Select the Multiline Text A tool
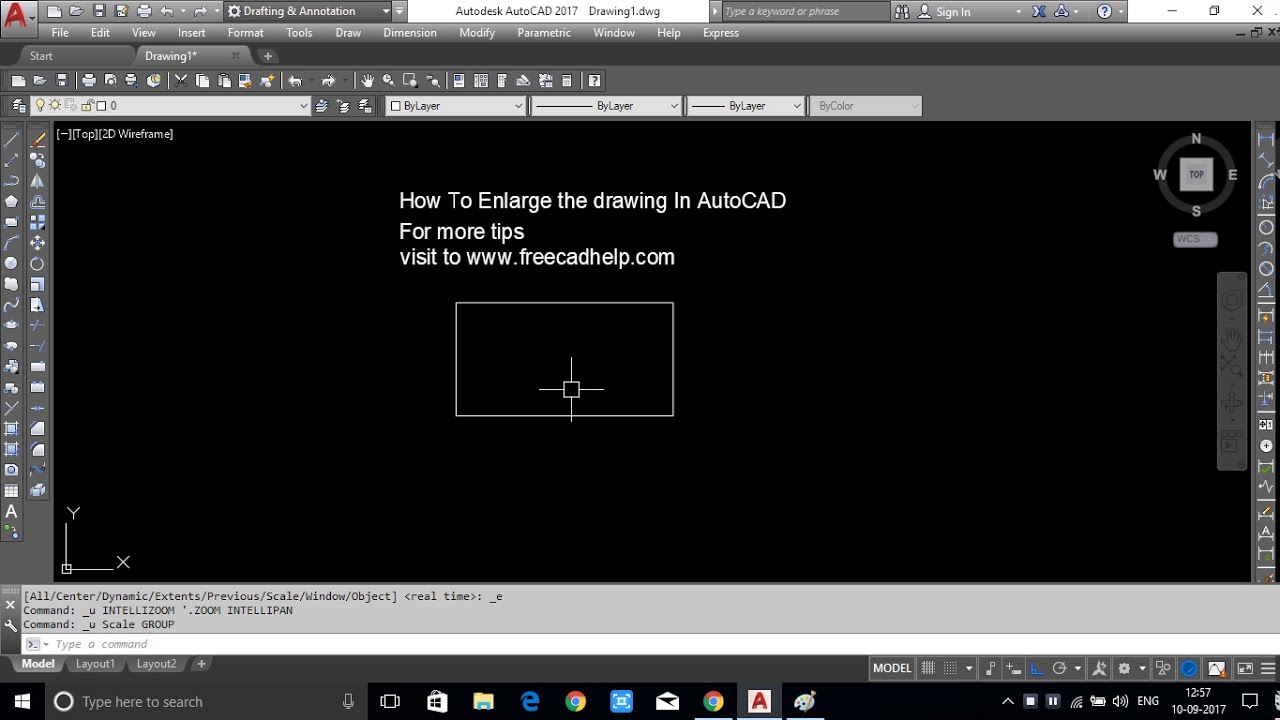 click(x=11, y=512)
